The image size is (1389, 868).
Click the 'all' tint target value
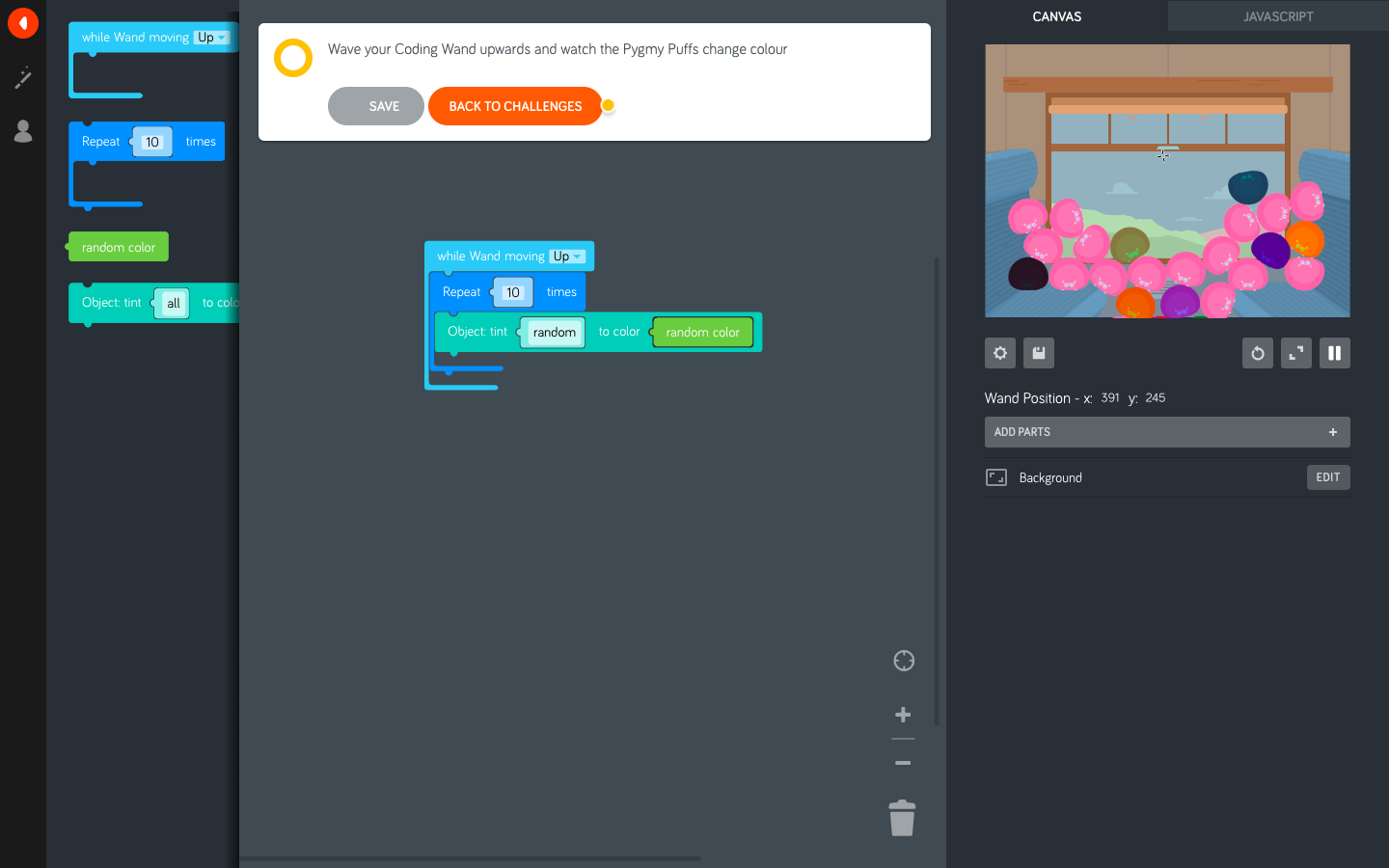tap(173, 304)
